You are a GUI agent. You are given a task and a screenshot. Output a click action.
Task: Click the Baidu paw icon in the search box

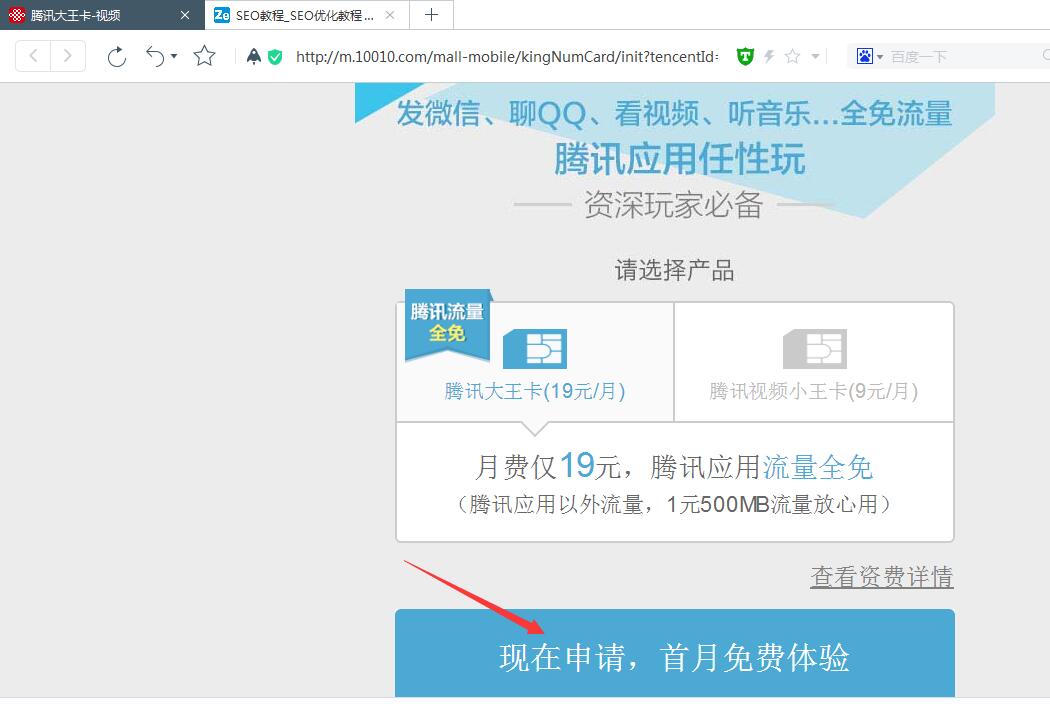click(x=864, y=56)
